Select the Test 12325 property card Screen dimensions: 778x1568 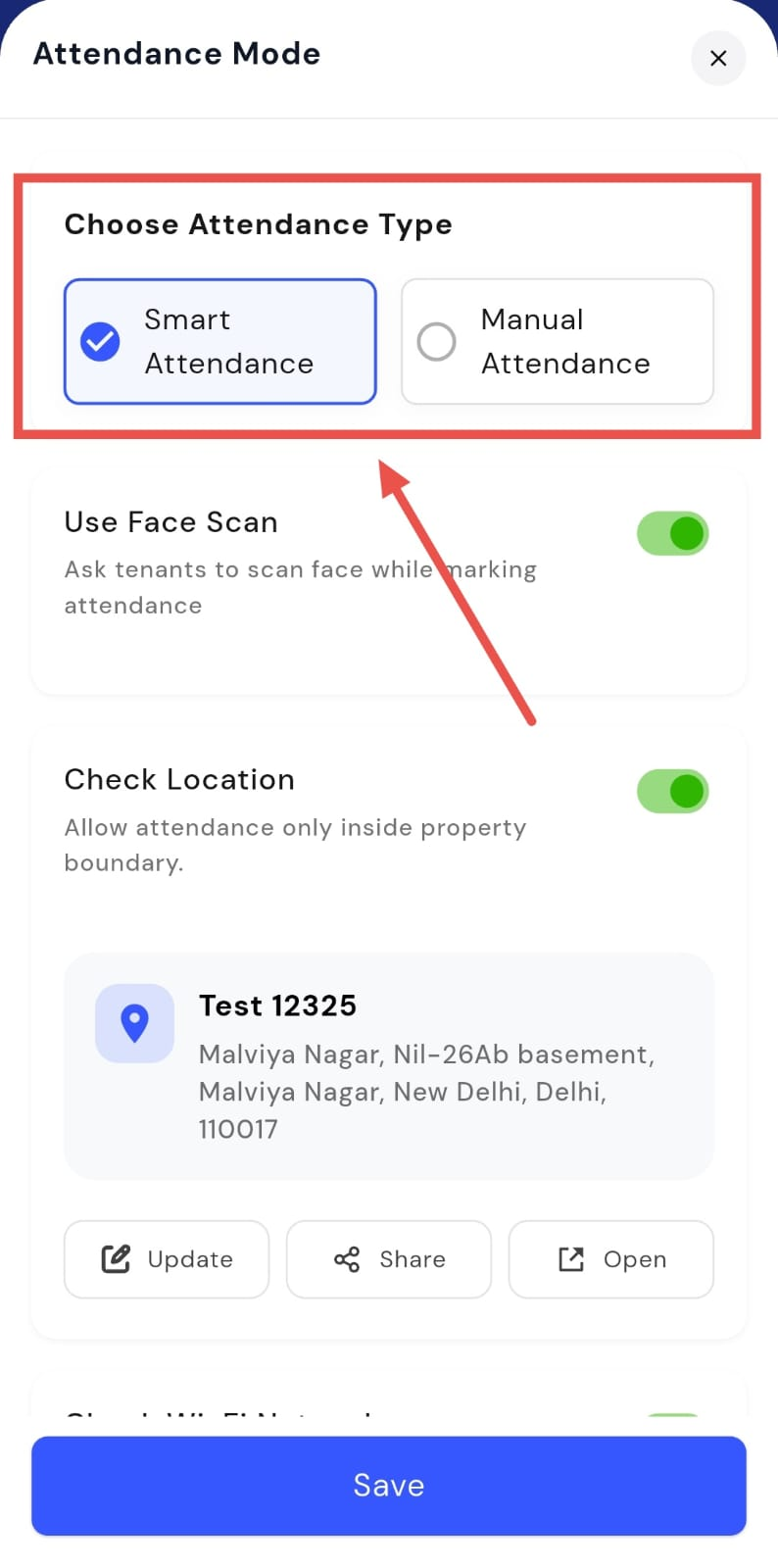pos(389,1066)
